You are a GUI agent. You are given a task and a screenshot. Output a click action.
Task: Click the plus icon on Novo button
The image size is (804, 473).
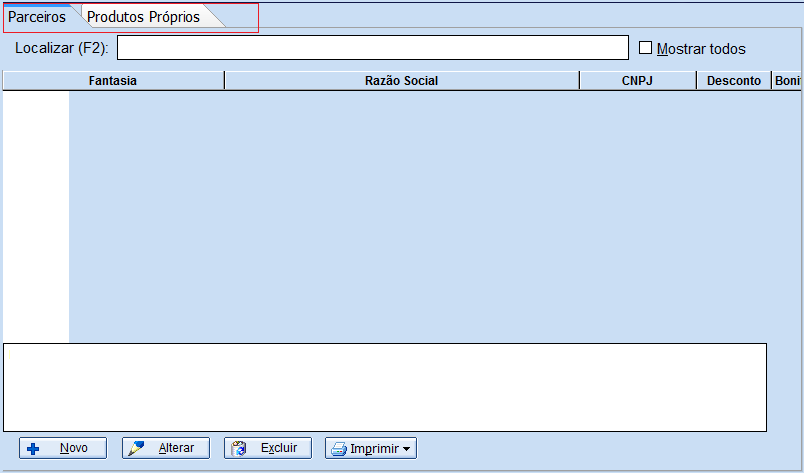(x=33, y=449)
